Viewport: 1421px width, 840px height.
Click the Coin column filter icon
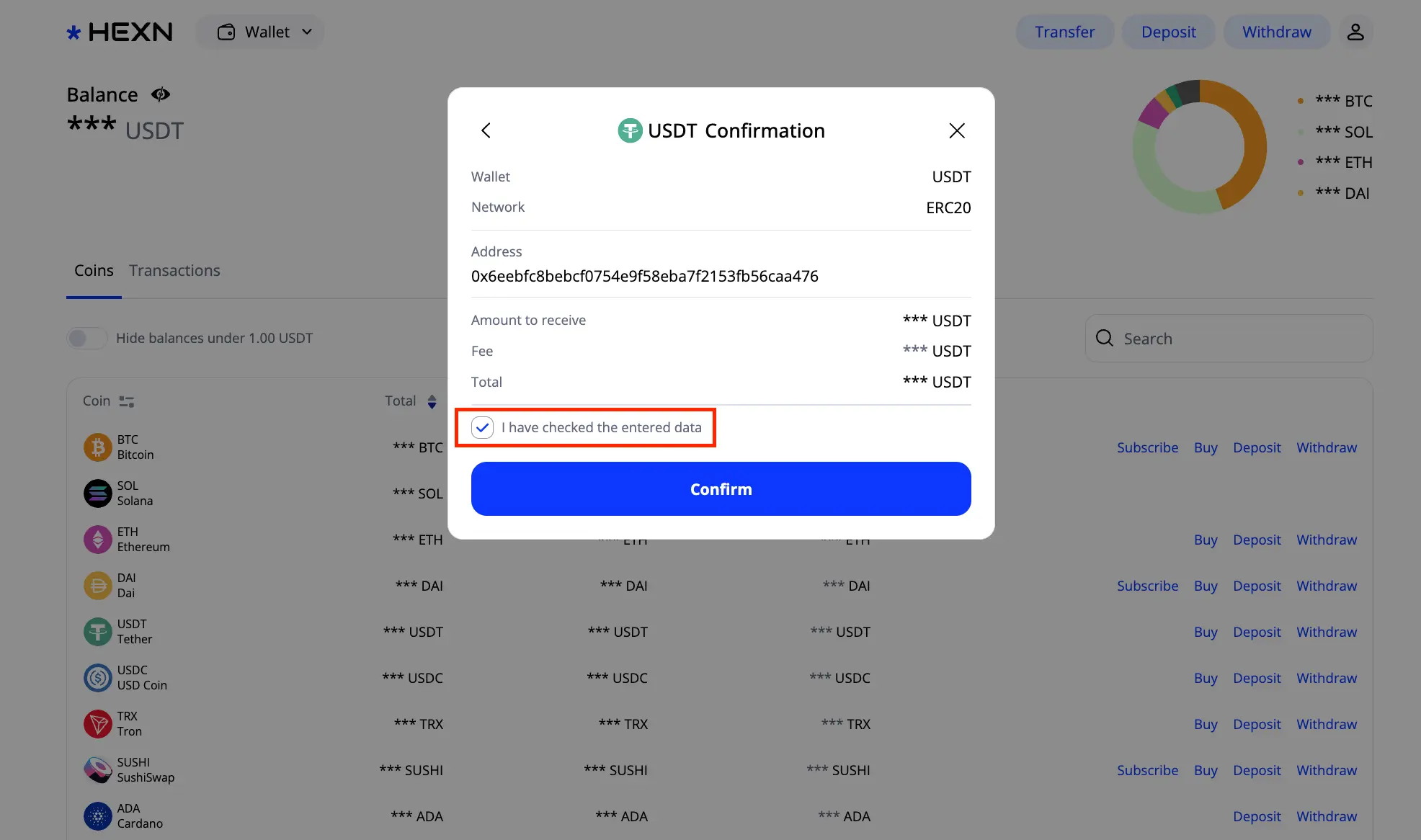pos(127,401)
